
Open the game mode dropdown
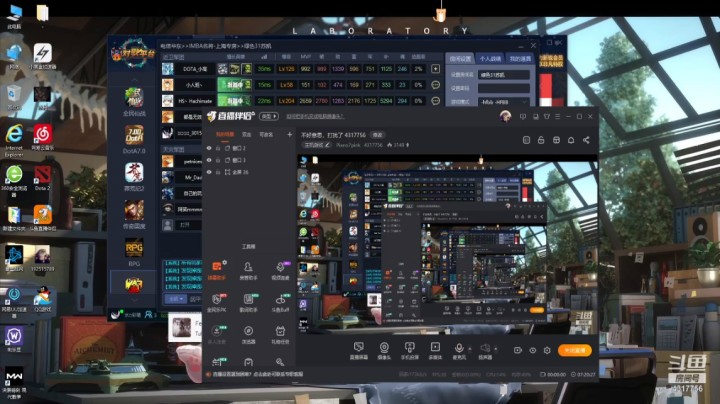[504, 102]
